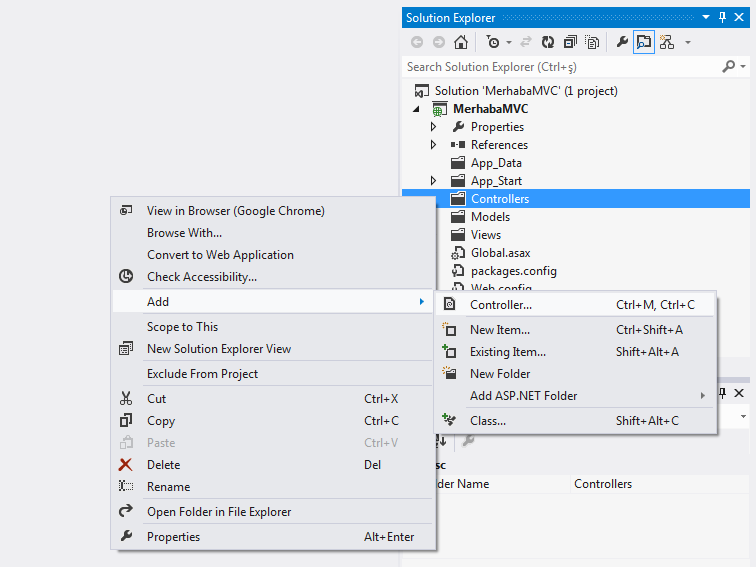Click the Existing Item icon in submenu
The height and width of the screenshot is (567, 756).
(x=449, y=351)
